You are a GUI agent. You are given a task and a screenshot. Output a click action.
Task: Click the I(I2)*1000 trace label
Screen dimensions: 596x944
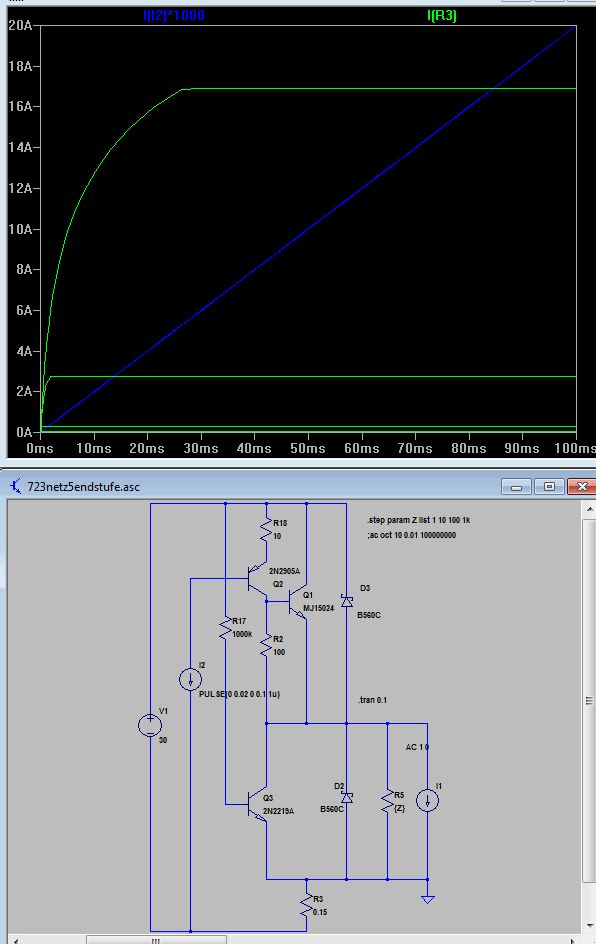click(x=174, y=16)
